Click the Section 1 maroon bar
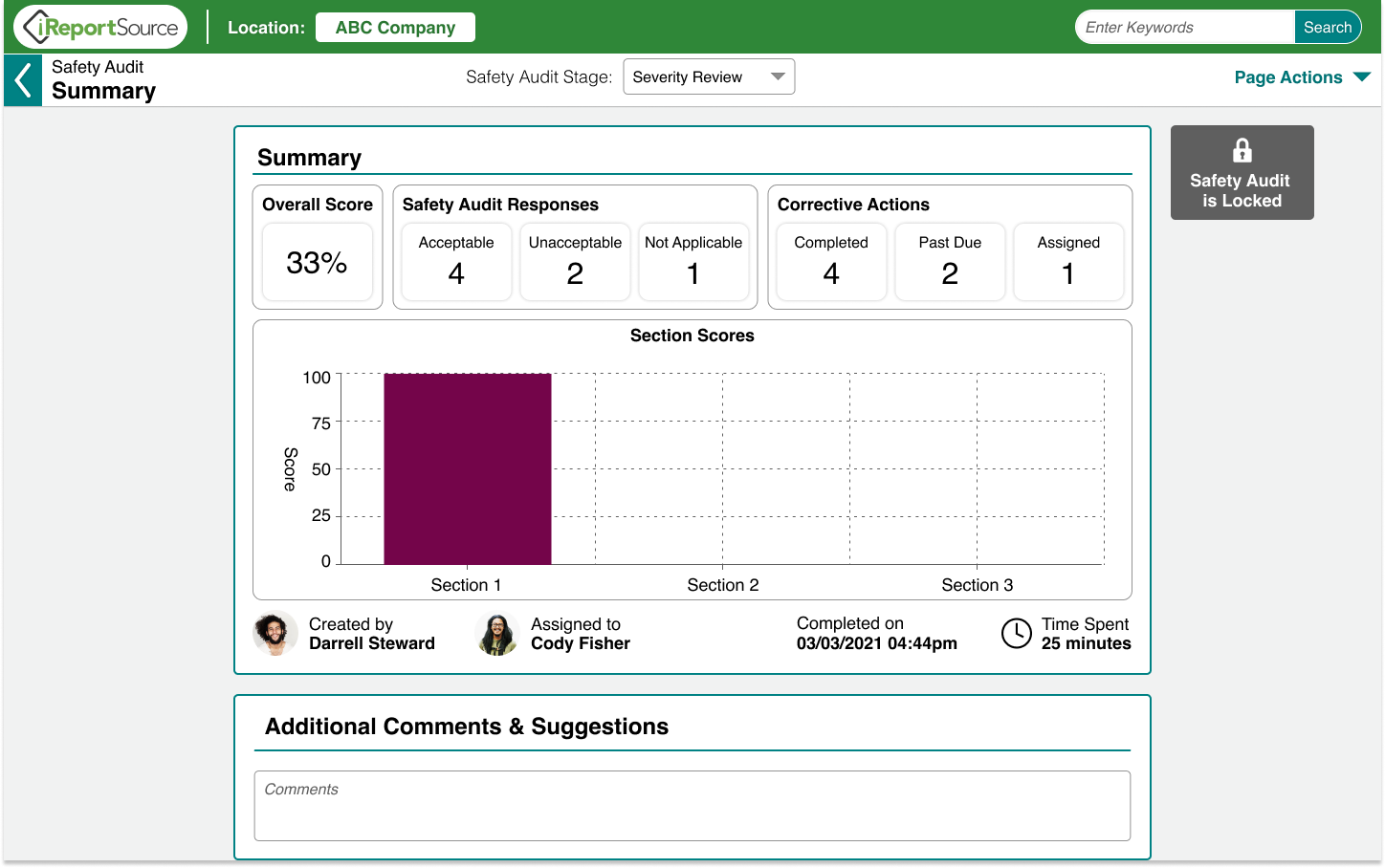The height and width of the screenshot is (868, 1385). pos(468,468)
